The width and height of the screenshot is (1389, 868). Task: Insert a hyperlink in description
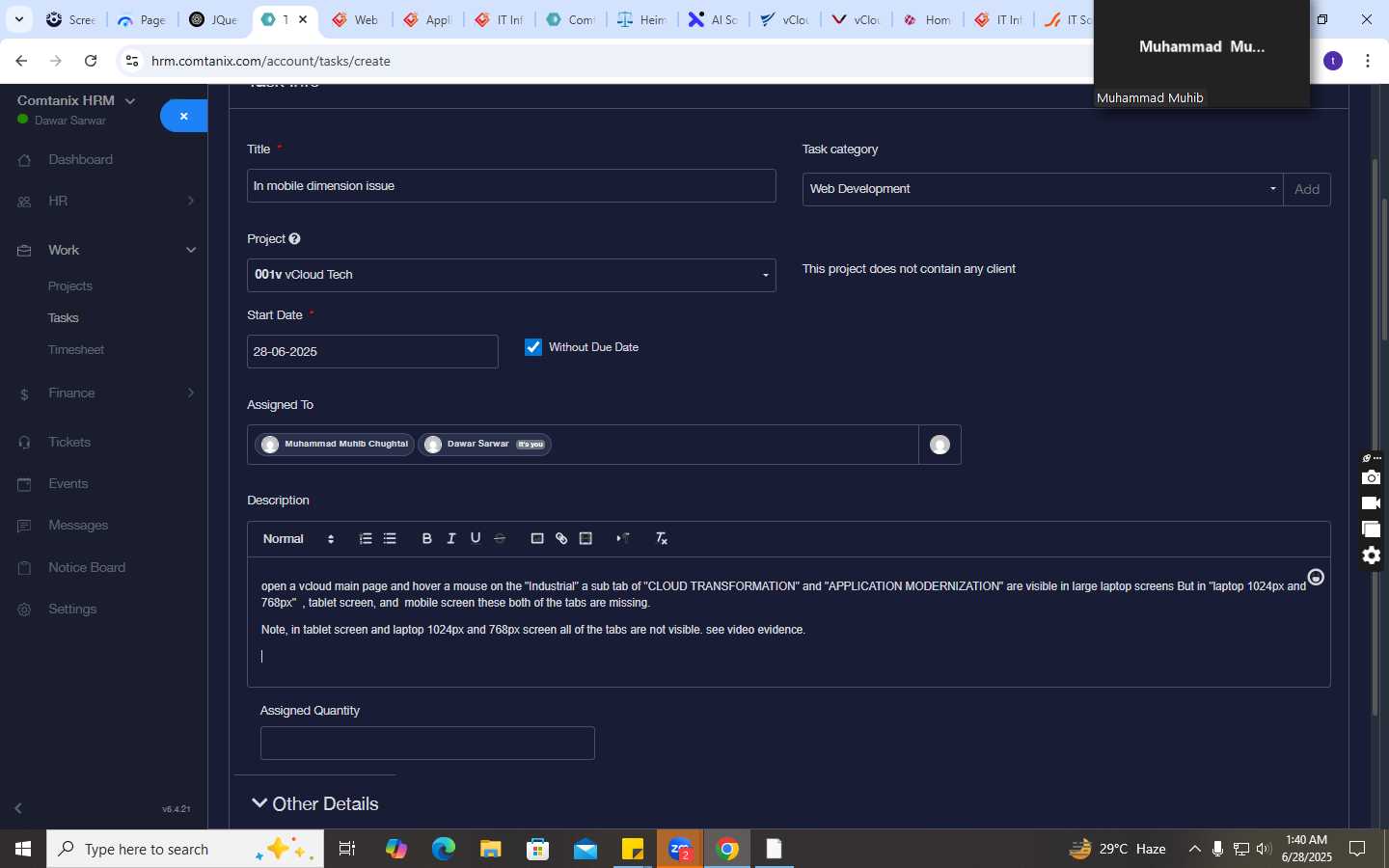pos(561,538)
